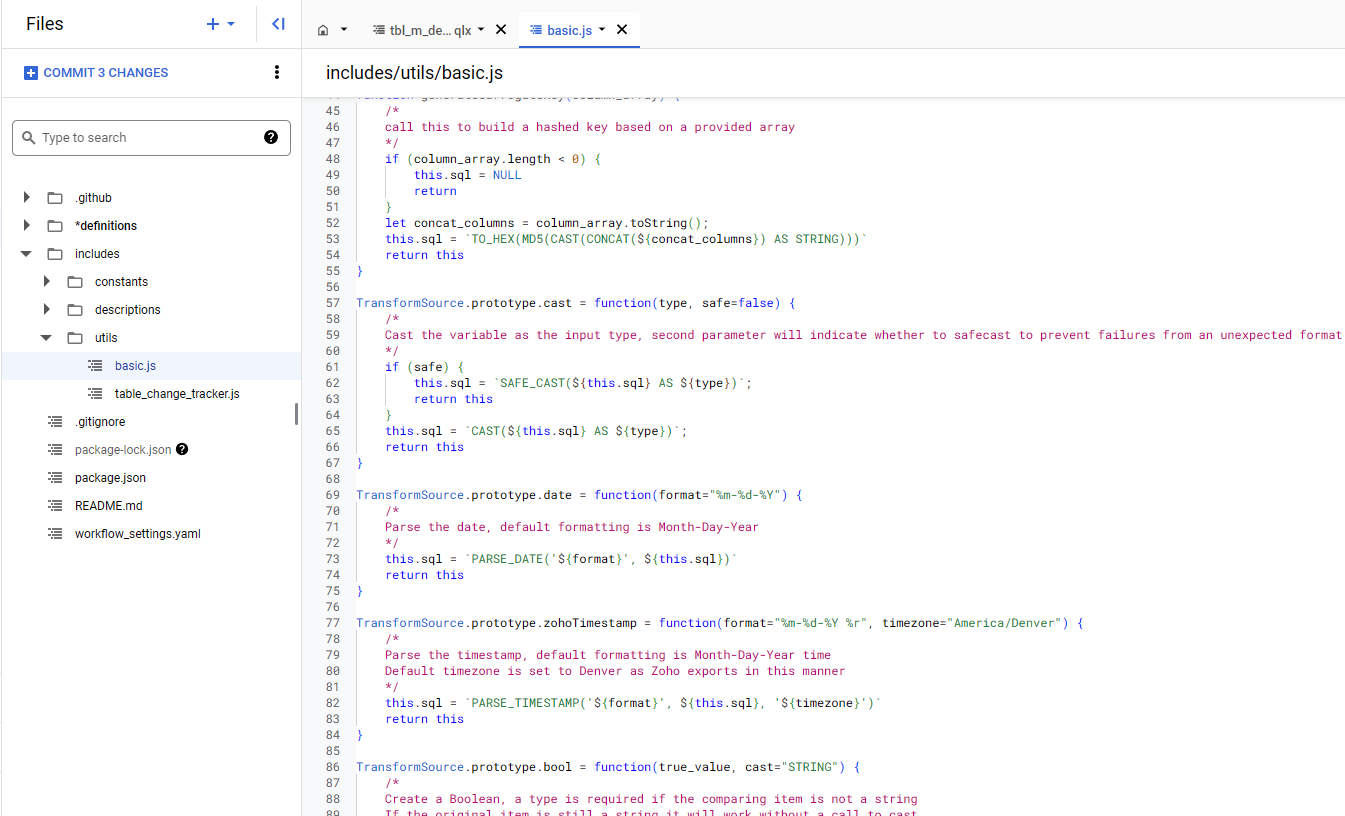
Task: Expand the *definitions folder arrow
Action: [x=27, y=226]
